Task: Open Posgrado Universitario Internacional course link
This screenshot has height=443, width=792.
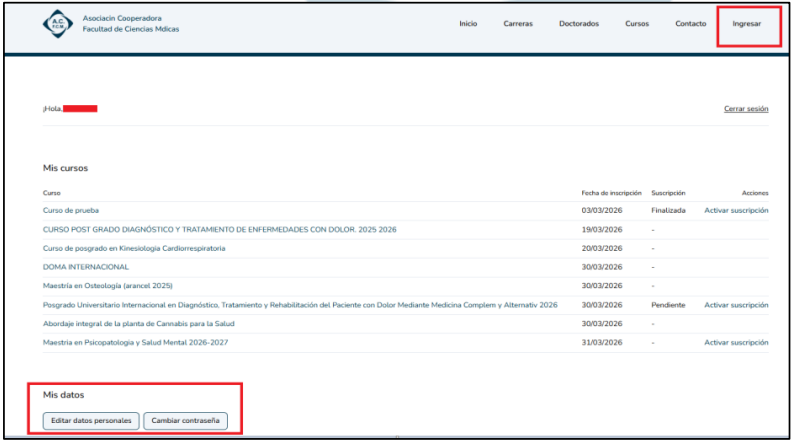Action: (300, 305)
